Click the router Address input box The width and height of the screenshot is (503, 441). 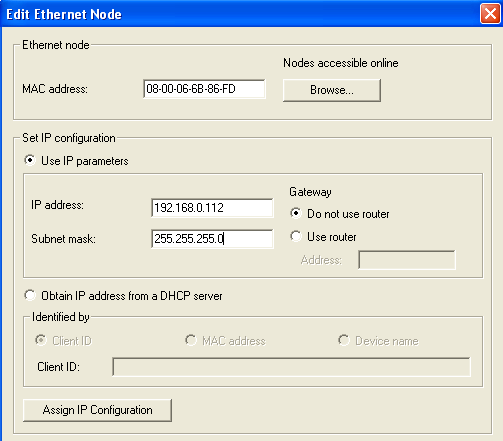point(407,260)
